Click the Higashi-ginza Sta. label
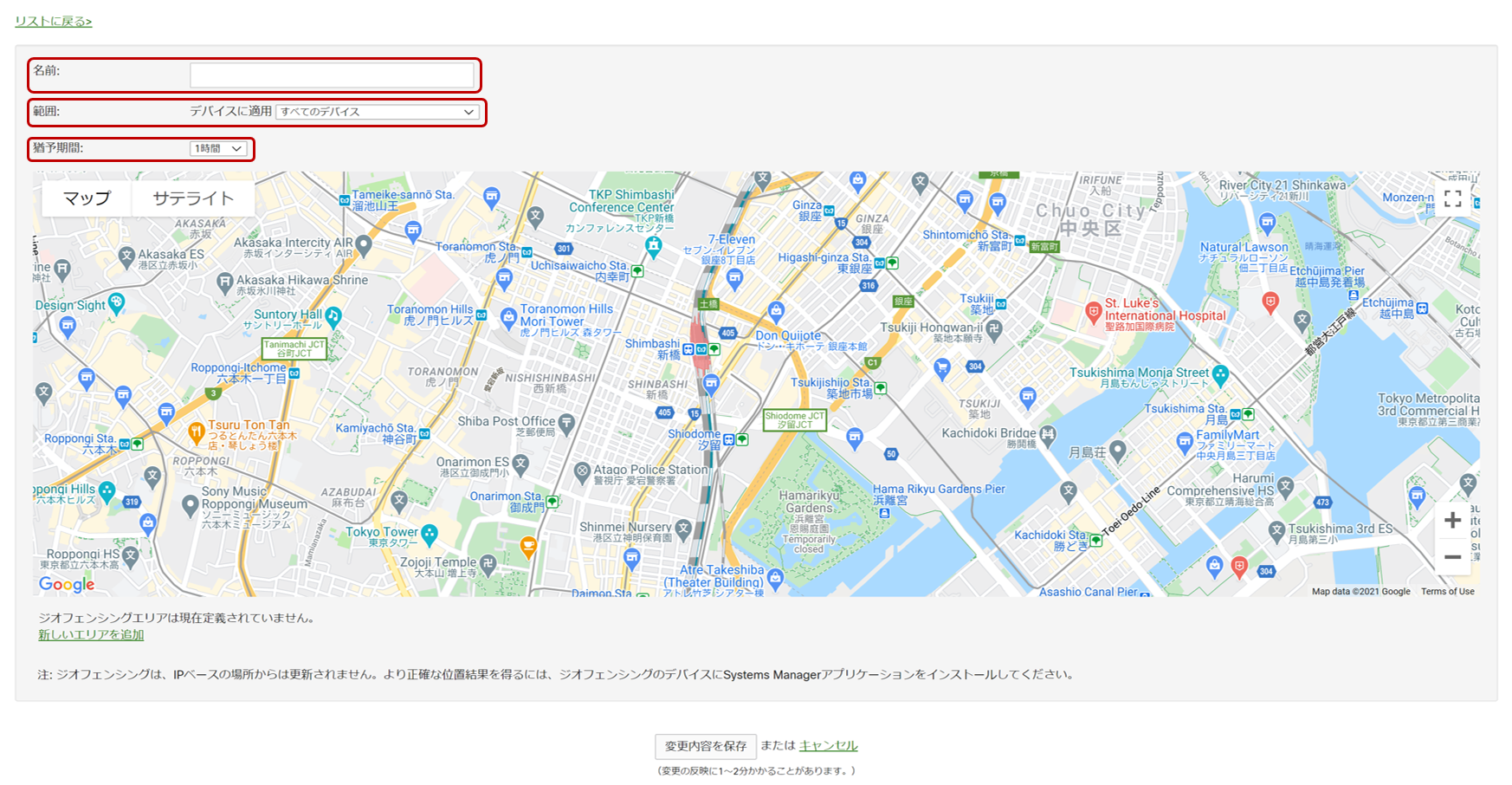 click(x=824, y=263)
